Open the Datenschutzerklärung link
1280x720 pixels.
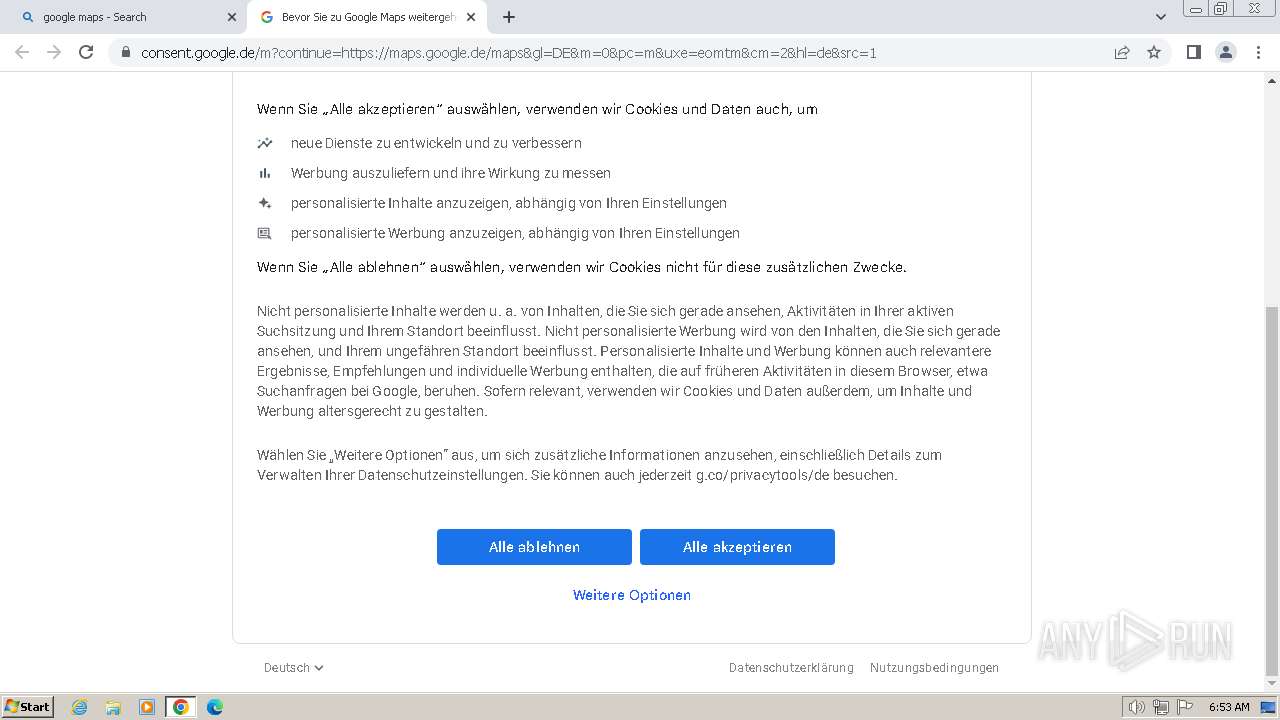tap(791, 668)
